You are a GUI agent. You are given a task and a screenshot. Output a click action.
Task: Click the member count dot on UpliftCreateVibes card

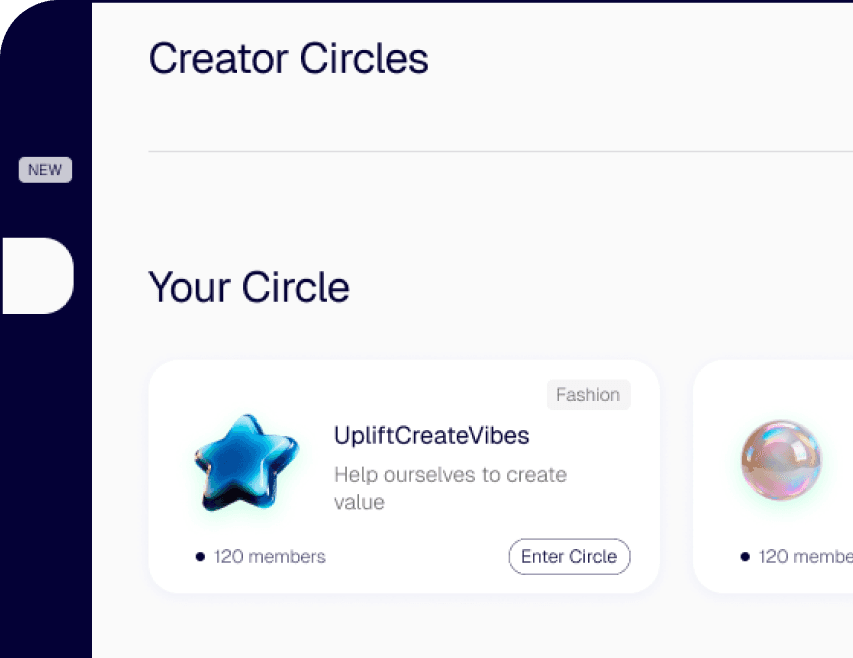point(201,556)
